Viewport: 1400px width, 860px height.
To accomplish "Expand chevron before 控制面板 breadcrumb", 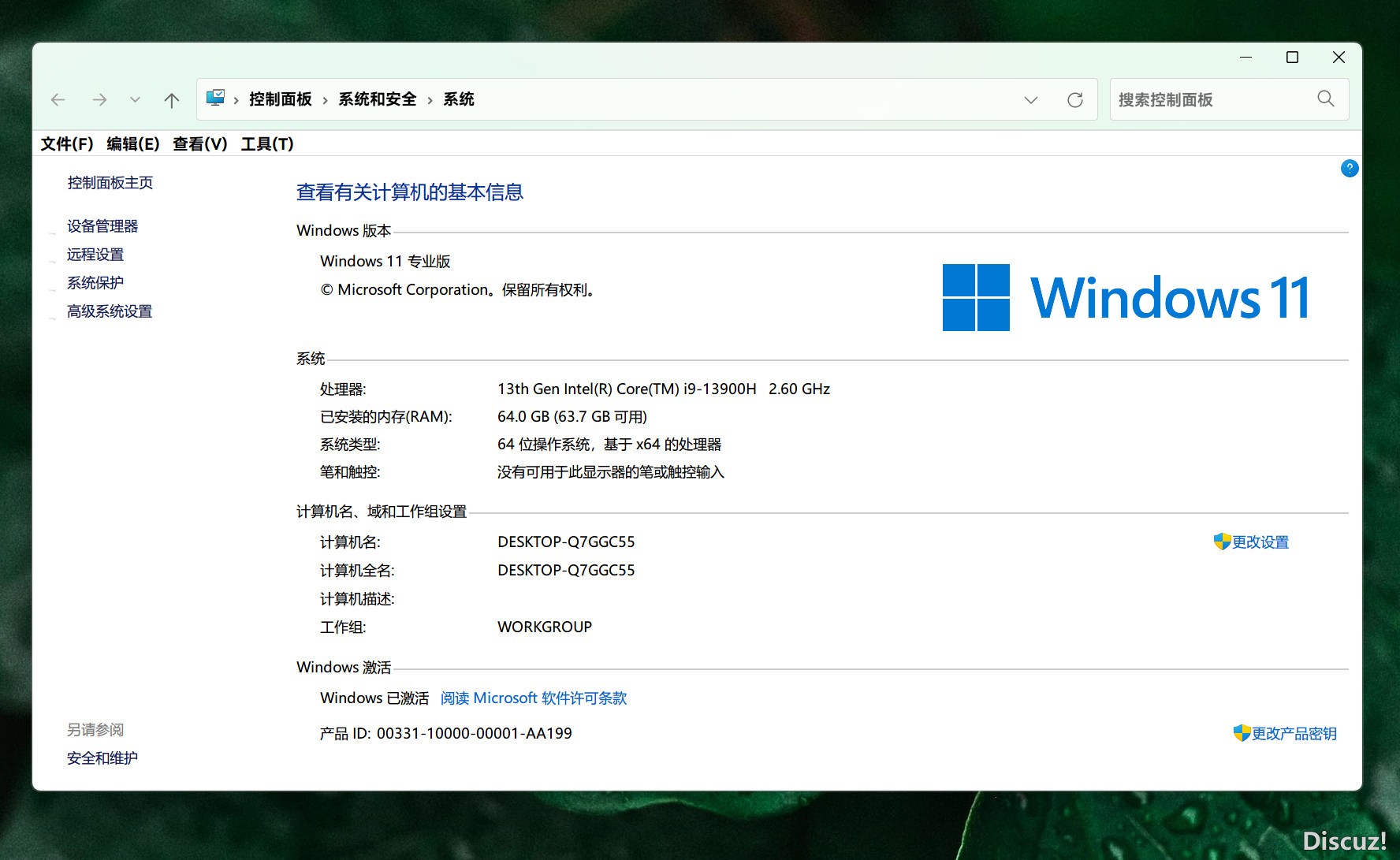I will (236, 100).
